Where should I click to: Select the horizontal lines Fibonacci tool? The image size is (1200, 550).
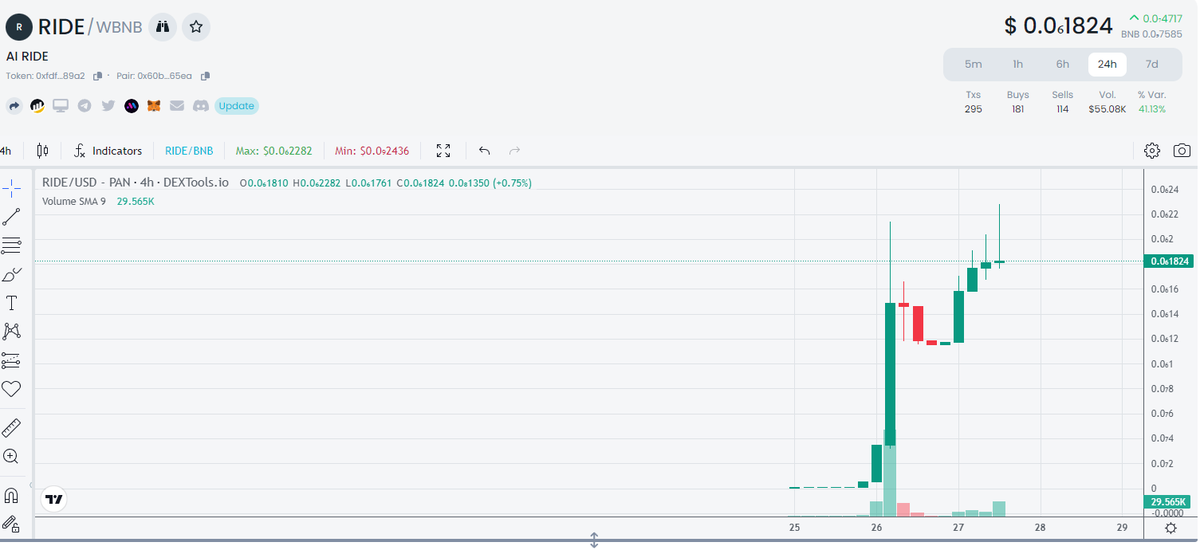11,245
